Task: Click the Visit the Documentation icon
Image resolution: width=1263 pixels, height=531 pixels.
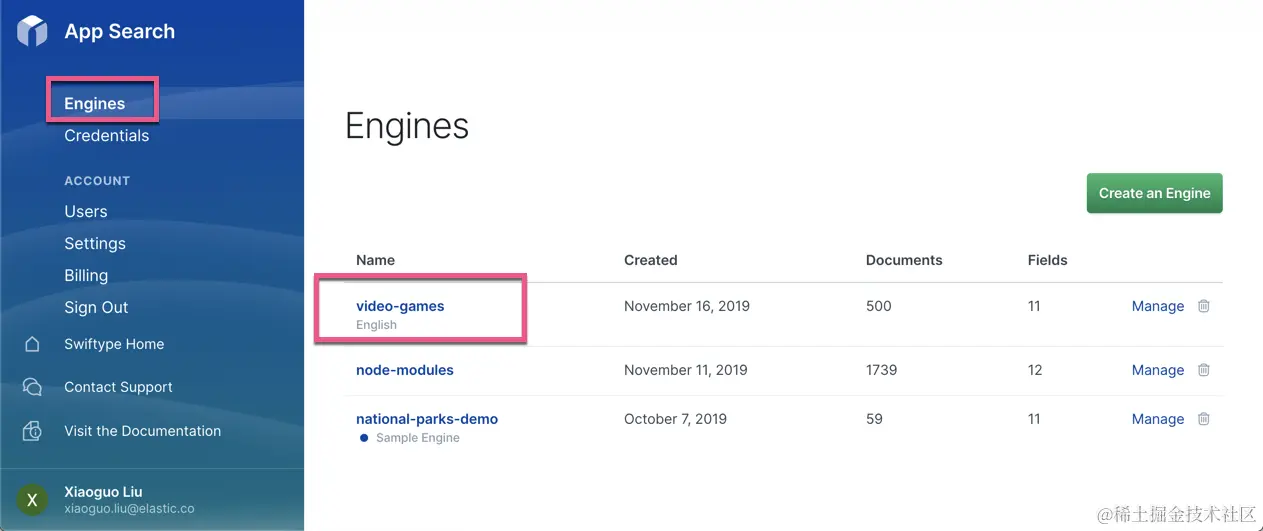Action: tap(32, 431)
